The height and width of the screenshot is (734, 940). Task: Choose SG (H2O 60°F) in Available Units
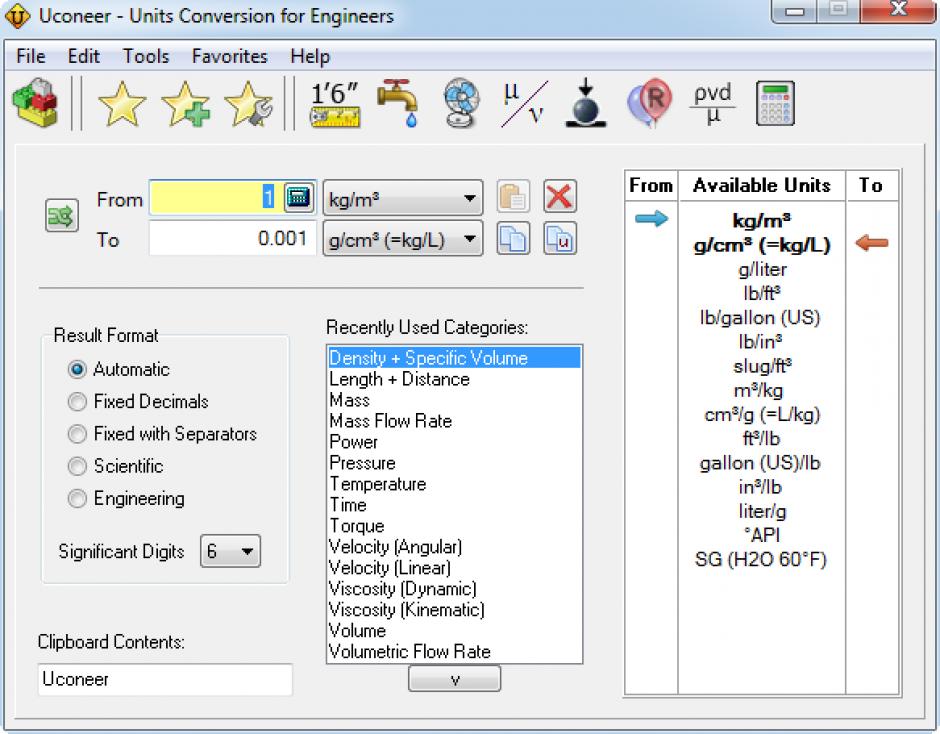(761, 559)
